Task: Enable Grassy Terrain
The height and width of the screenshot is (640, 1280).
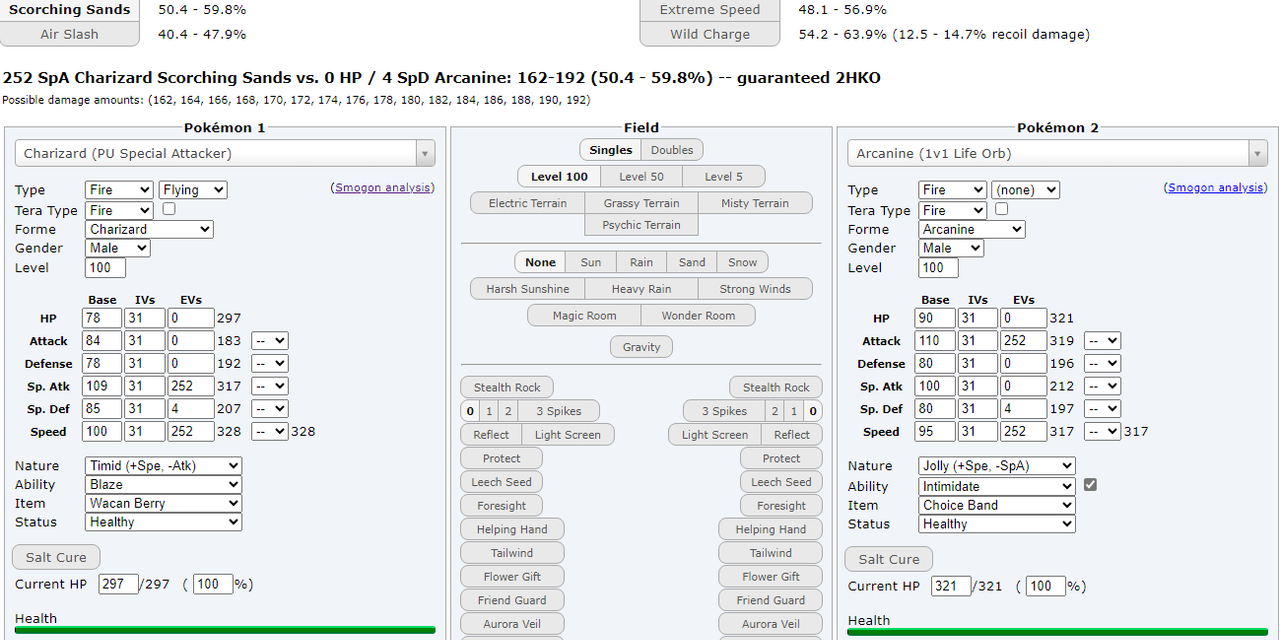Action: [x=641, y=203]
